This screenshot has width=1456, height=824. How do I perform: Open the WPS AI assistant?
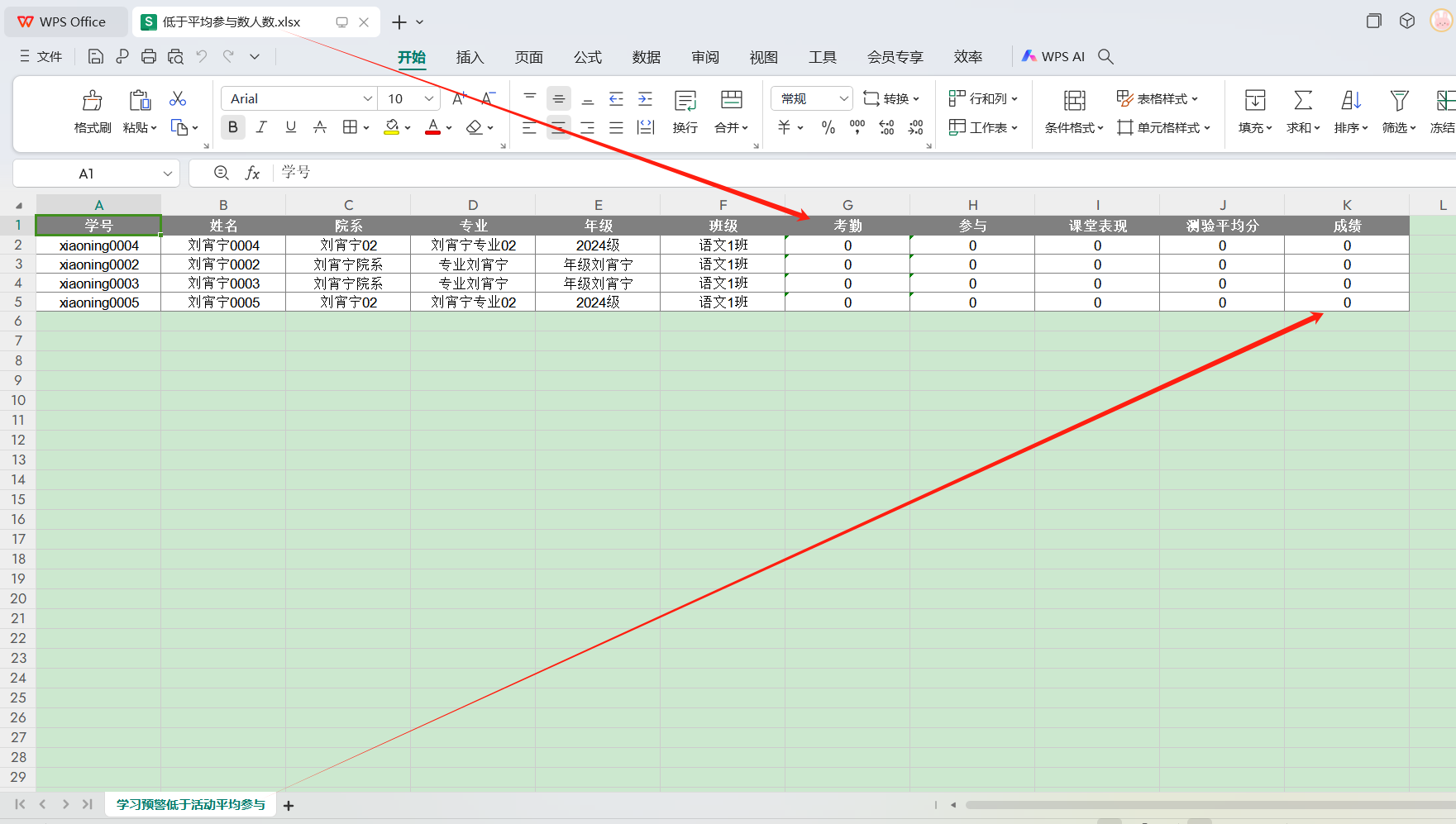pos(1053,56)
